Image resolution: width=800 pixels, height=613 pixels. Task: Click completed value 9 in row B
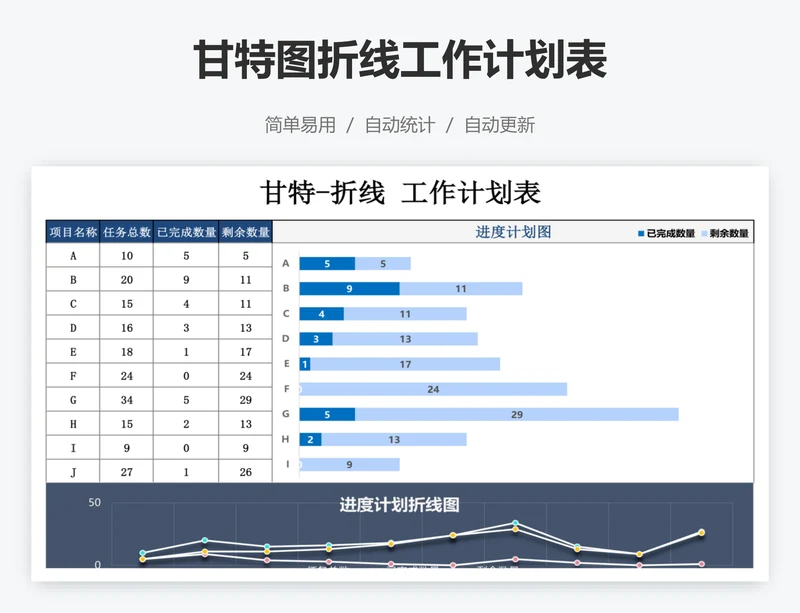coord(186,280)
